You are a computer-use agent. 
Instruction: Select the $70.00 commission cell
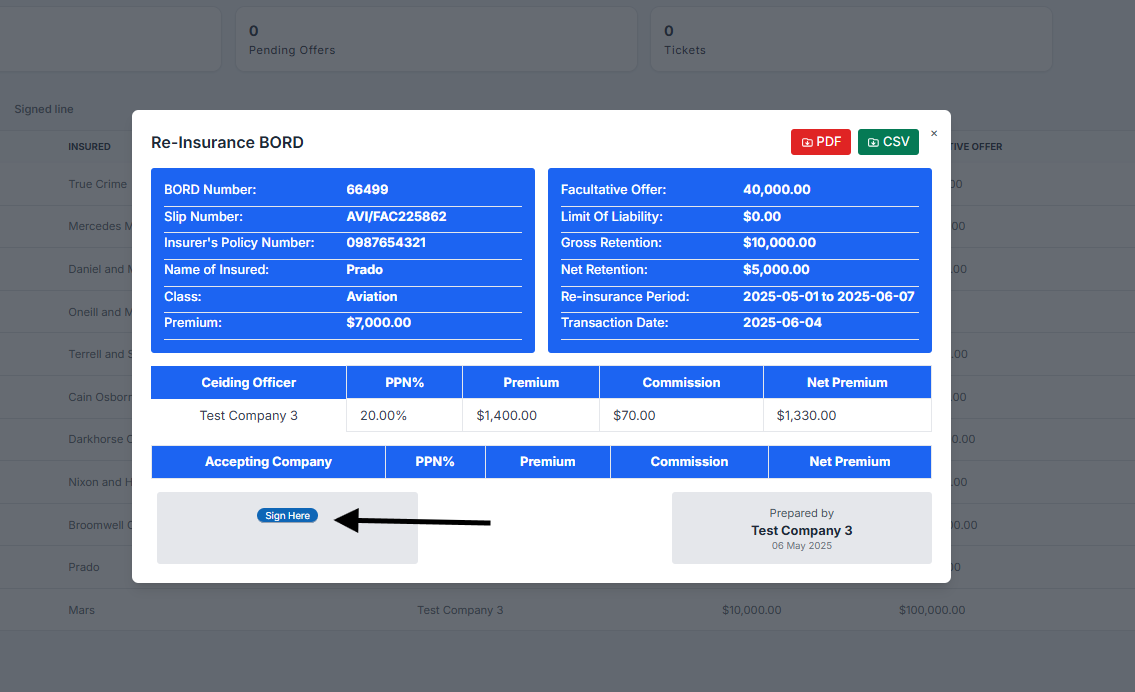click(634, 415)
